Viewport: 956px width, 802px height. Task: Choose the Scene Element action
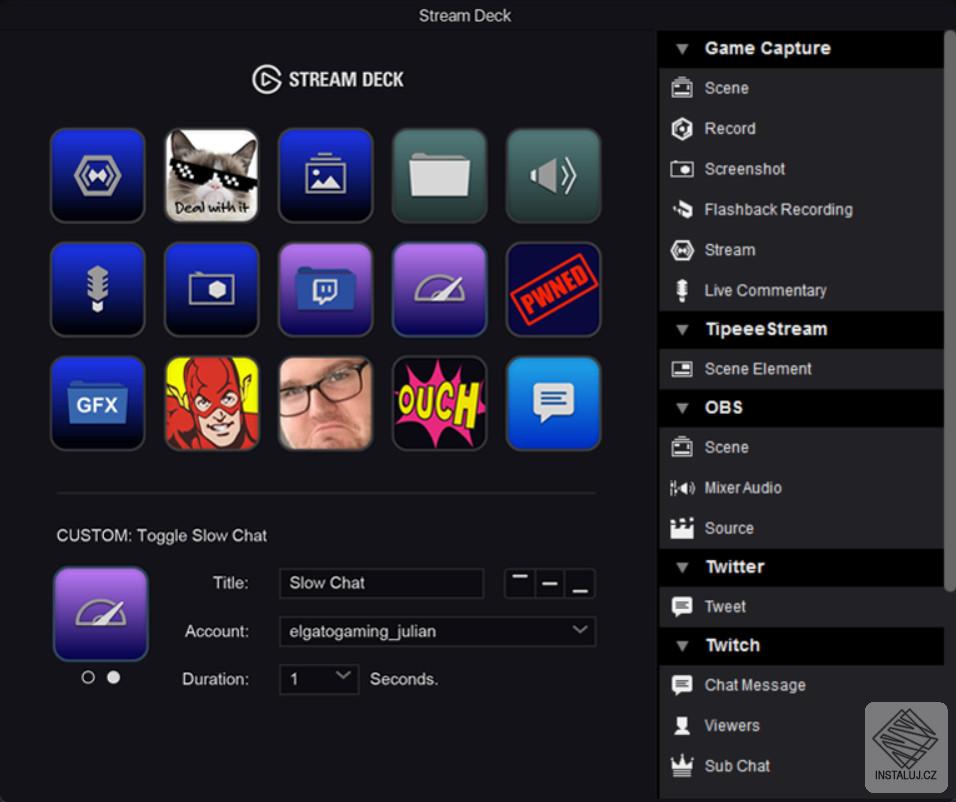point(801,369)
